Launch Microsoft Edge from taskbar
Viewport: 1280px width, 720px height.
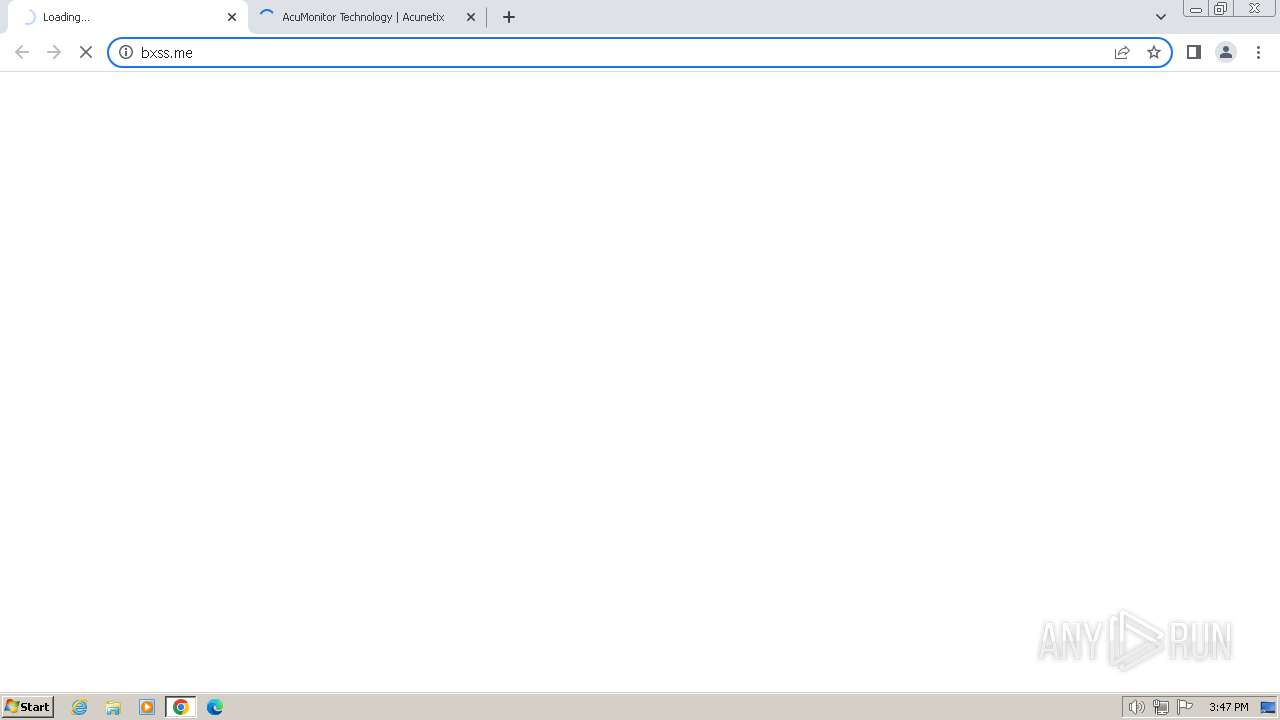(215, 707)
